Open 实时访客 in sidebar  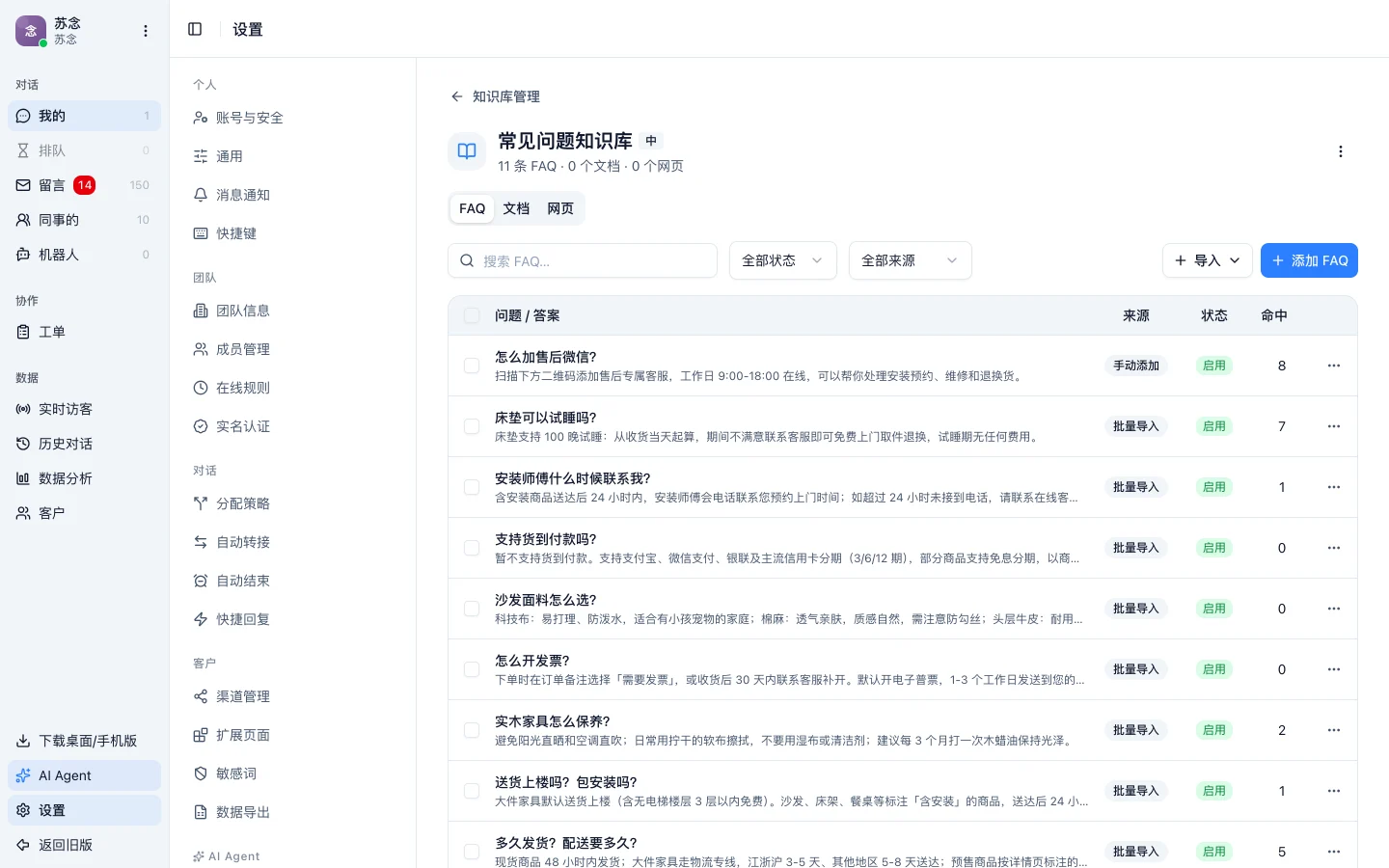[x=85, y=409]
